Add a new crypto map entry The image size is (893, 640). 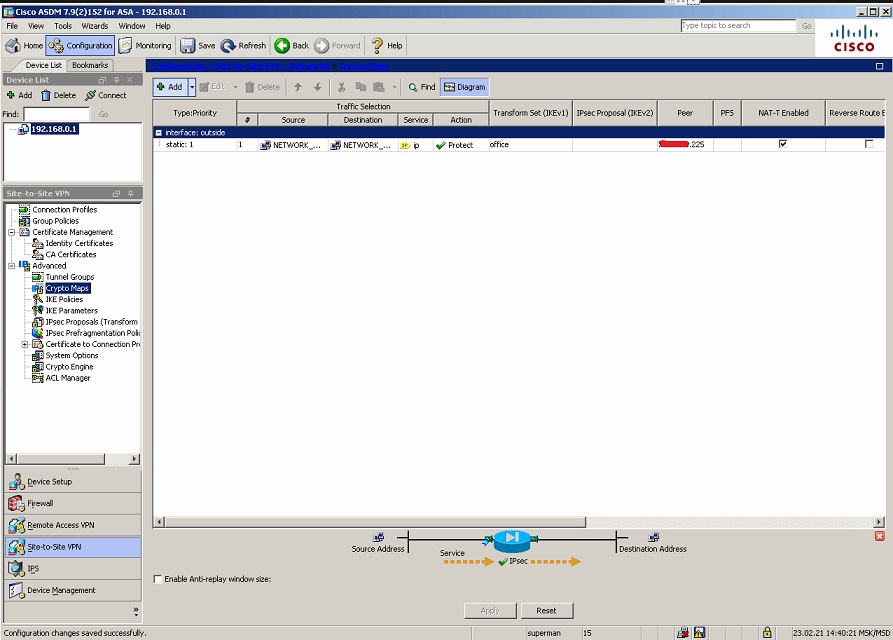[170, 87]
